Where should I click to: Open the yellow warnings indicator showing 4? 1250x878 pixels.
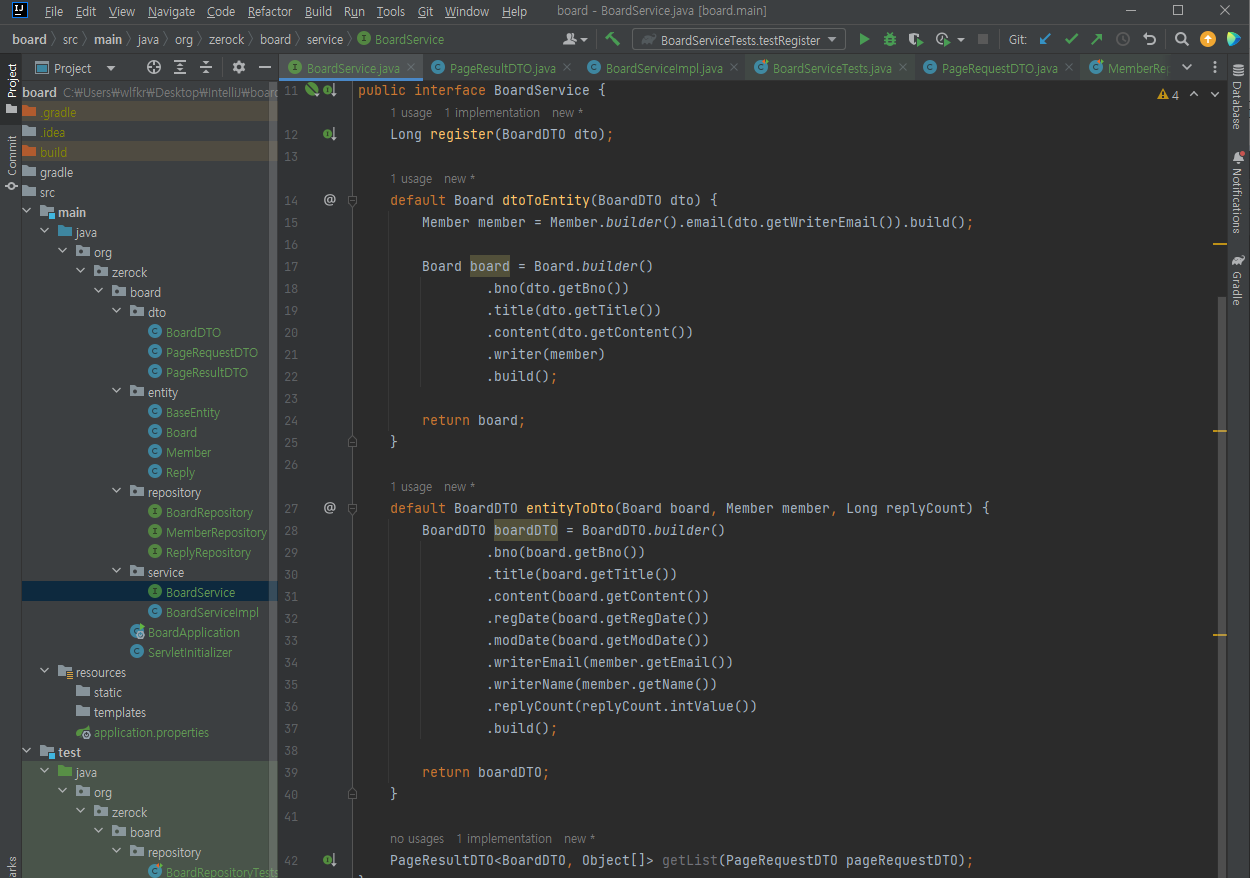point(1168,95)
